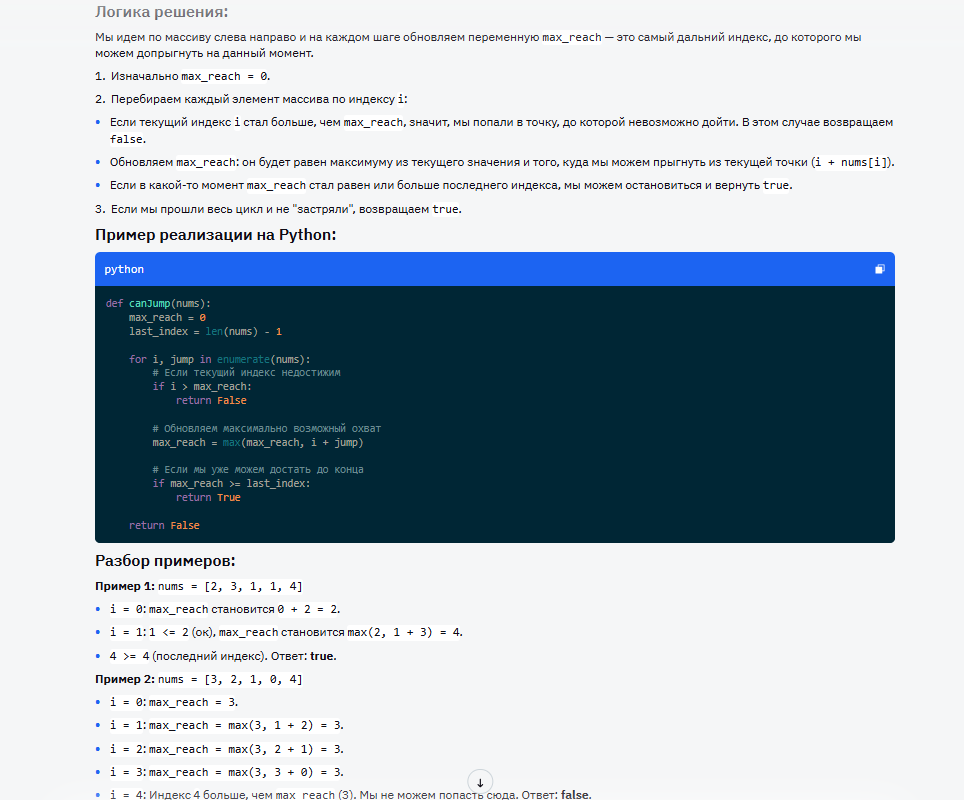Copy the Python code block contents
Viewport: 964px width, 800px height.
879,269
